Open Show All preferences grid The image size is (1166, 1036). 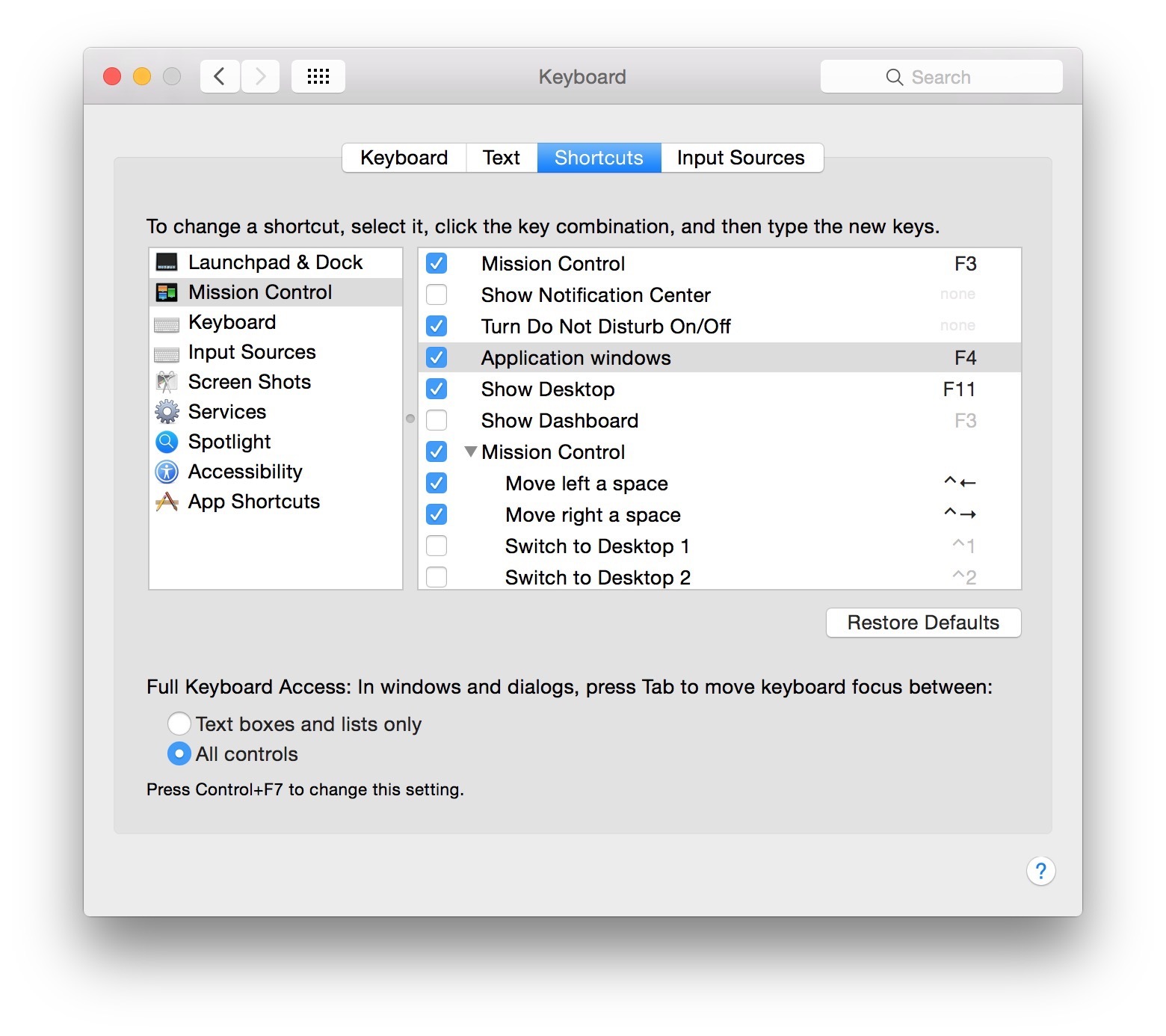point(318,76)
